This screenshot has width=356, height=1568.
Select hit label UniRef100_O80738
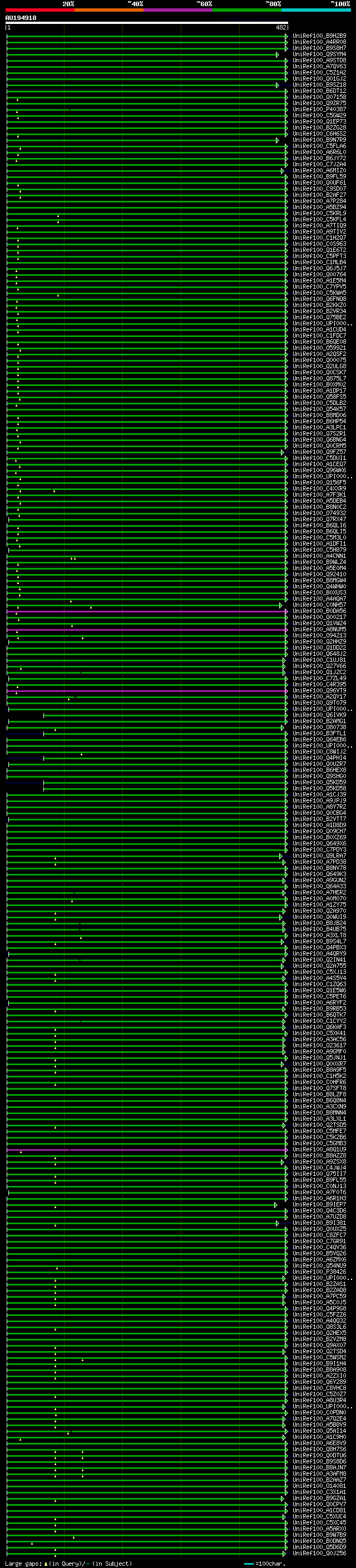(319, 728)
